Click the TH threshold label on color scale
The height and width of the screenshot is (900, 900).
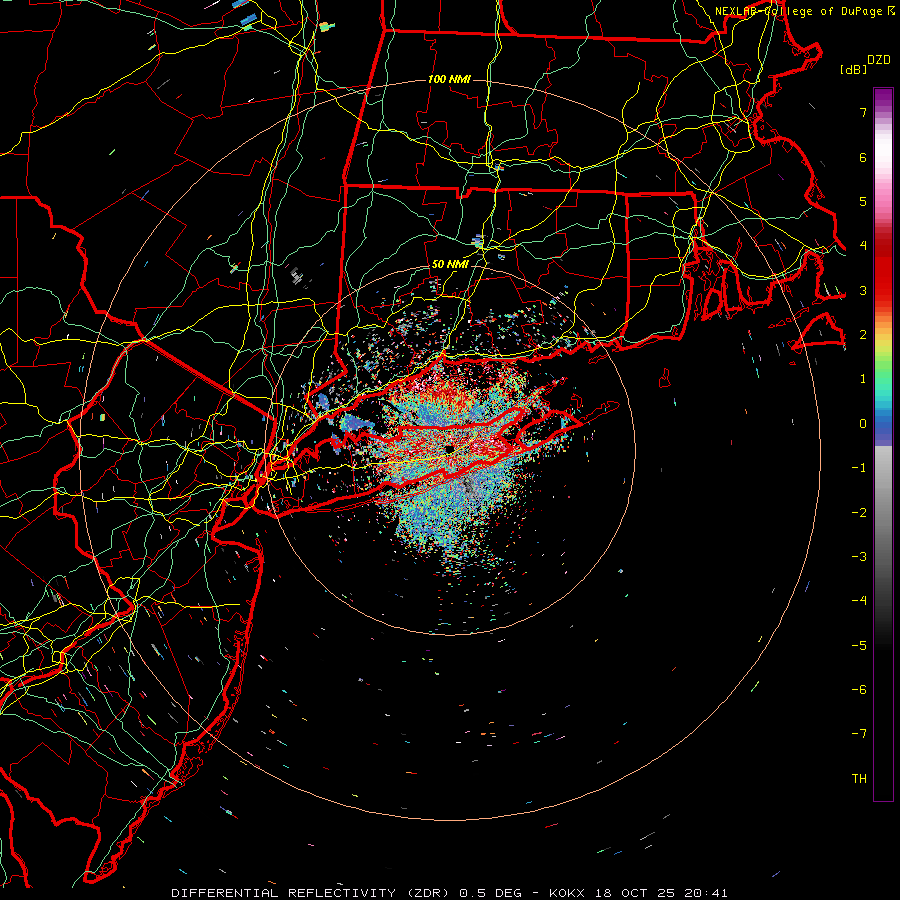859,779
